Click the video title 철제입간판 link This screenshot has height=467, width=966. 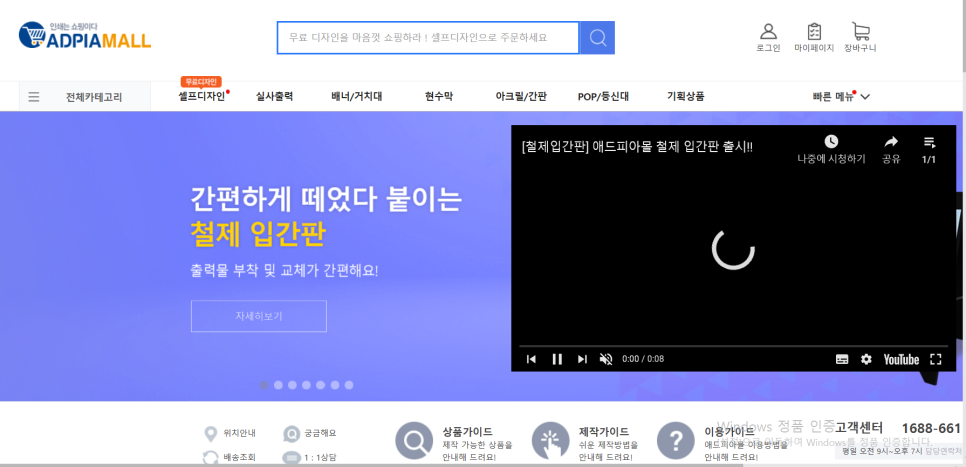[637, 147]
